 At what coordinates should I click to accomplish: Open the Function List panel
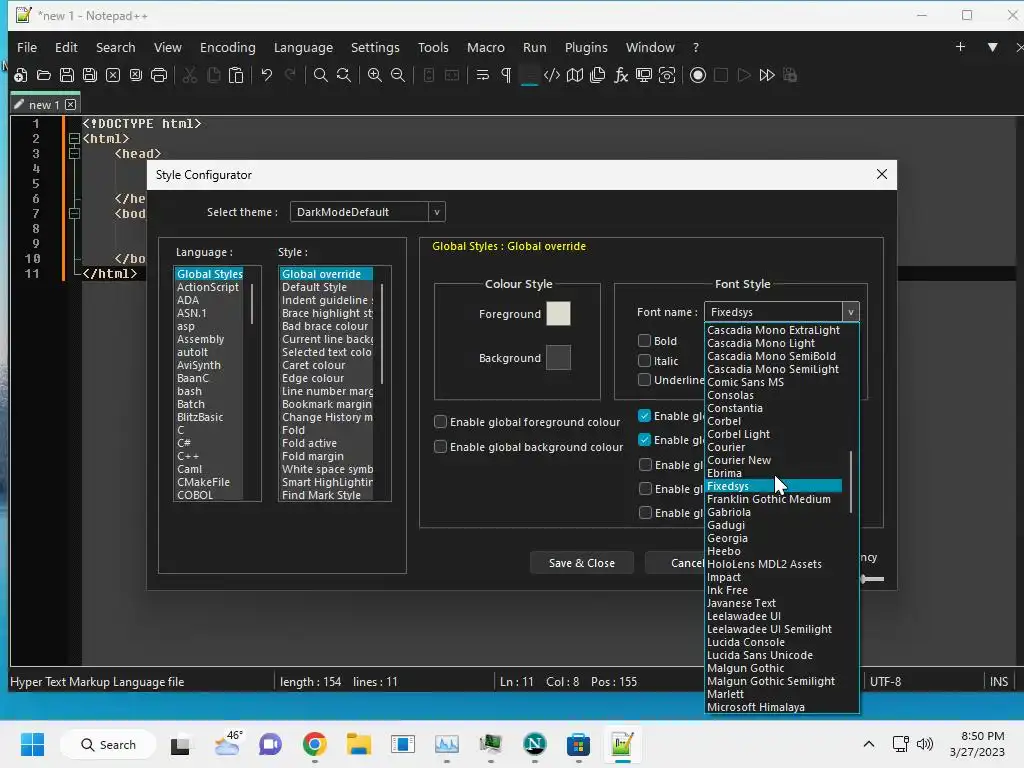click(x=621, y=75)
